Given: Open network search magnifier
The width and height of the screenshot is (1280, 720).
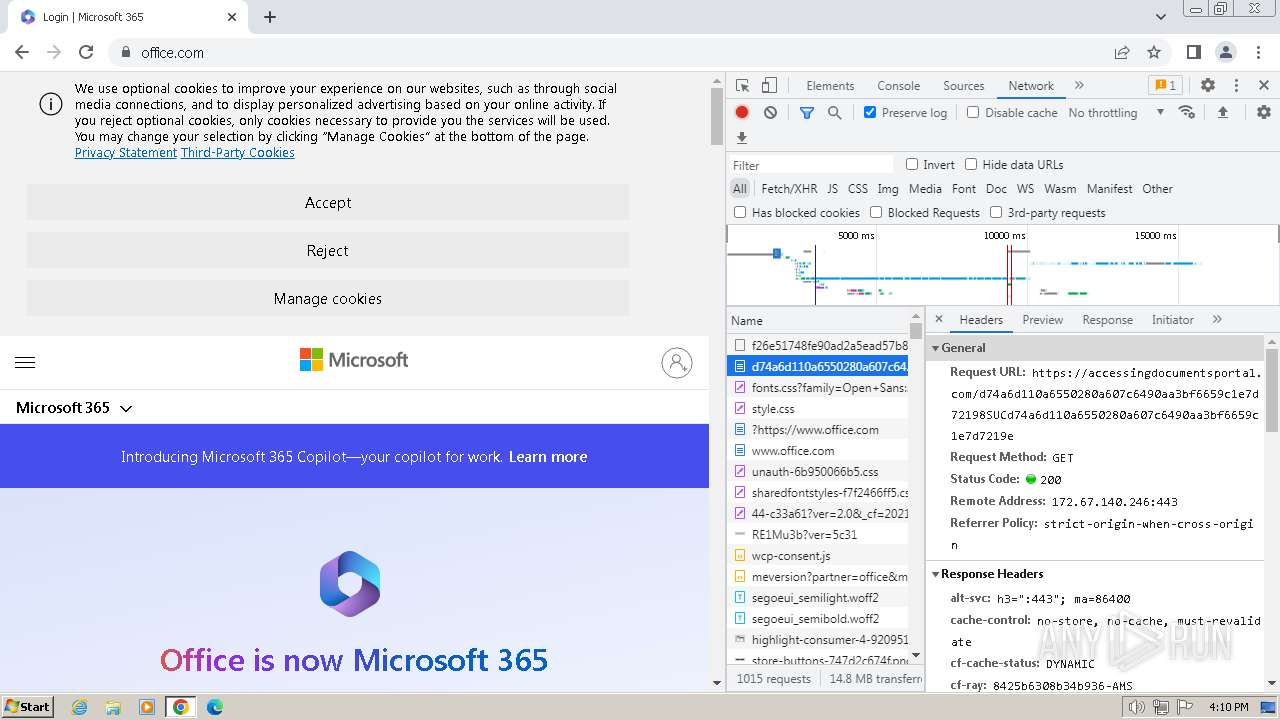Looking at the screenshot, I should (835, 113).
